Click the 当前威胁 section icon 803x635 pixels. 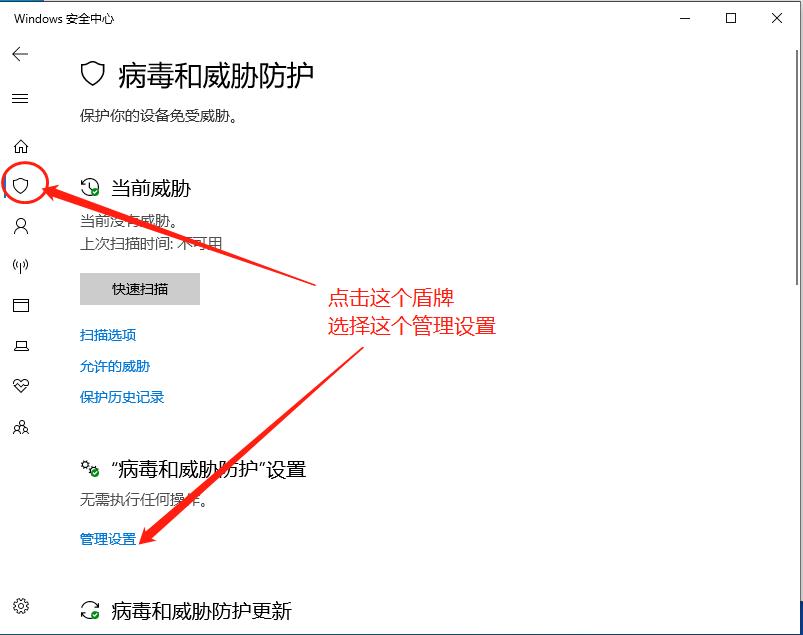[x=91, y=187]
